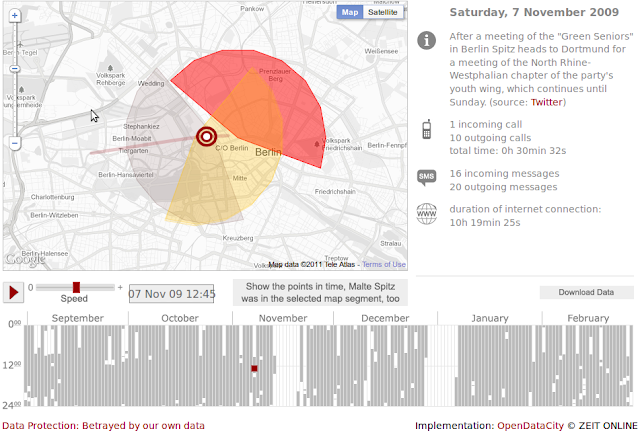Click the Prenzlauer Berg map label

[x=275, y=75]
